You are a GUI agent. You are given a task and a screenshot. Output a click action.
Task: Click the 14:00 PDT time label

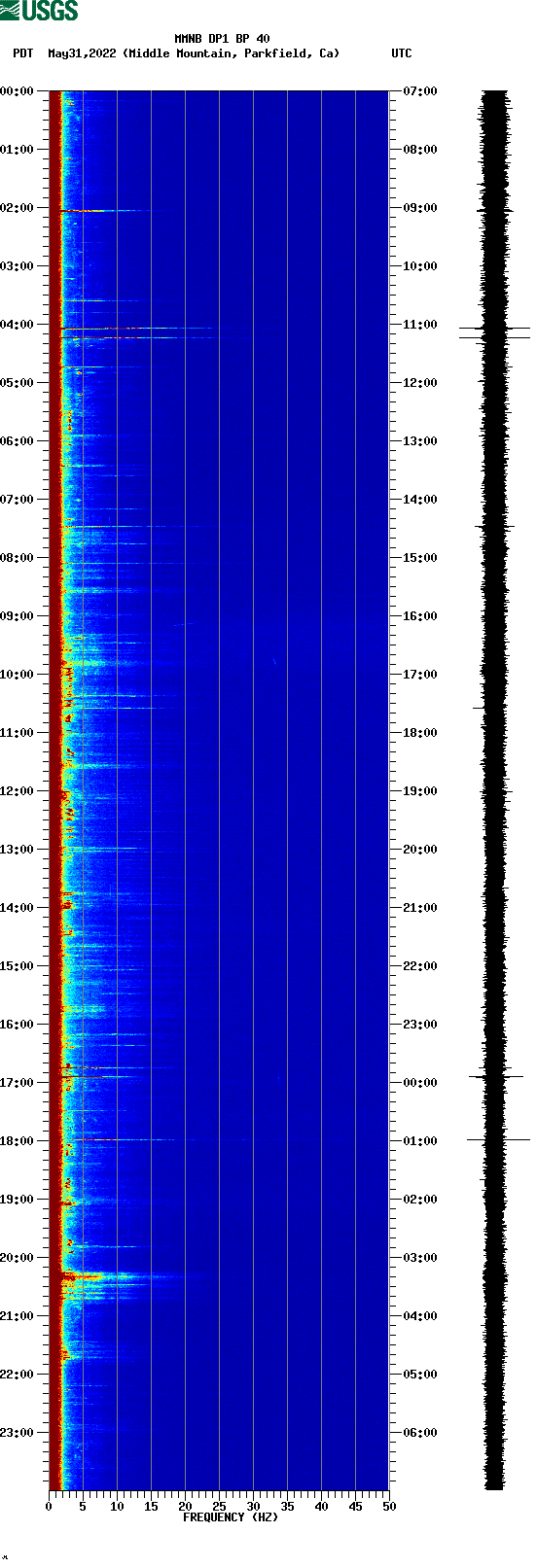coord(17,908)
